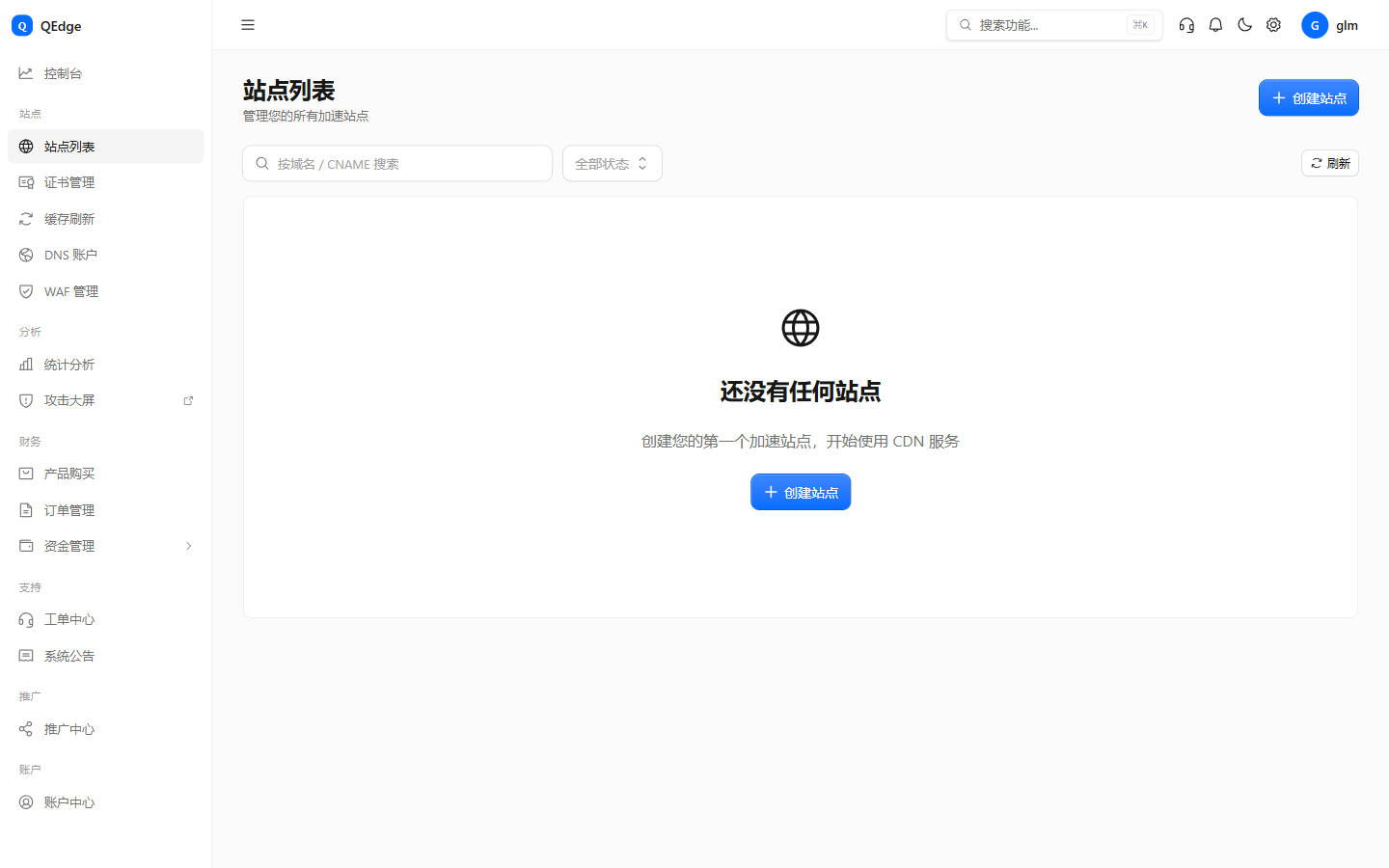Image resolution: width=1389 pixels, height=868 pixels.
Task: Go to 缓存刷新 page
Action: (x=106, y=219)
